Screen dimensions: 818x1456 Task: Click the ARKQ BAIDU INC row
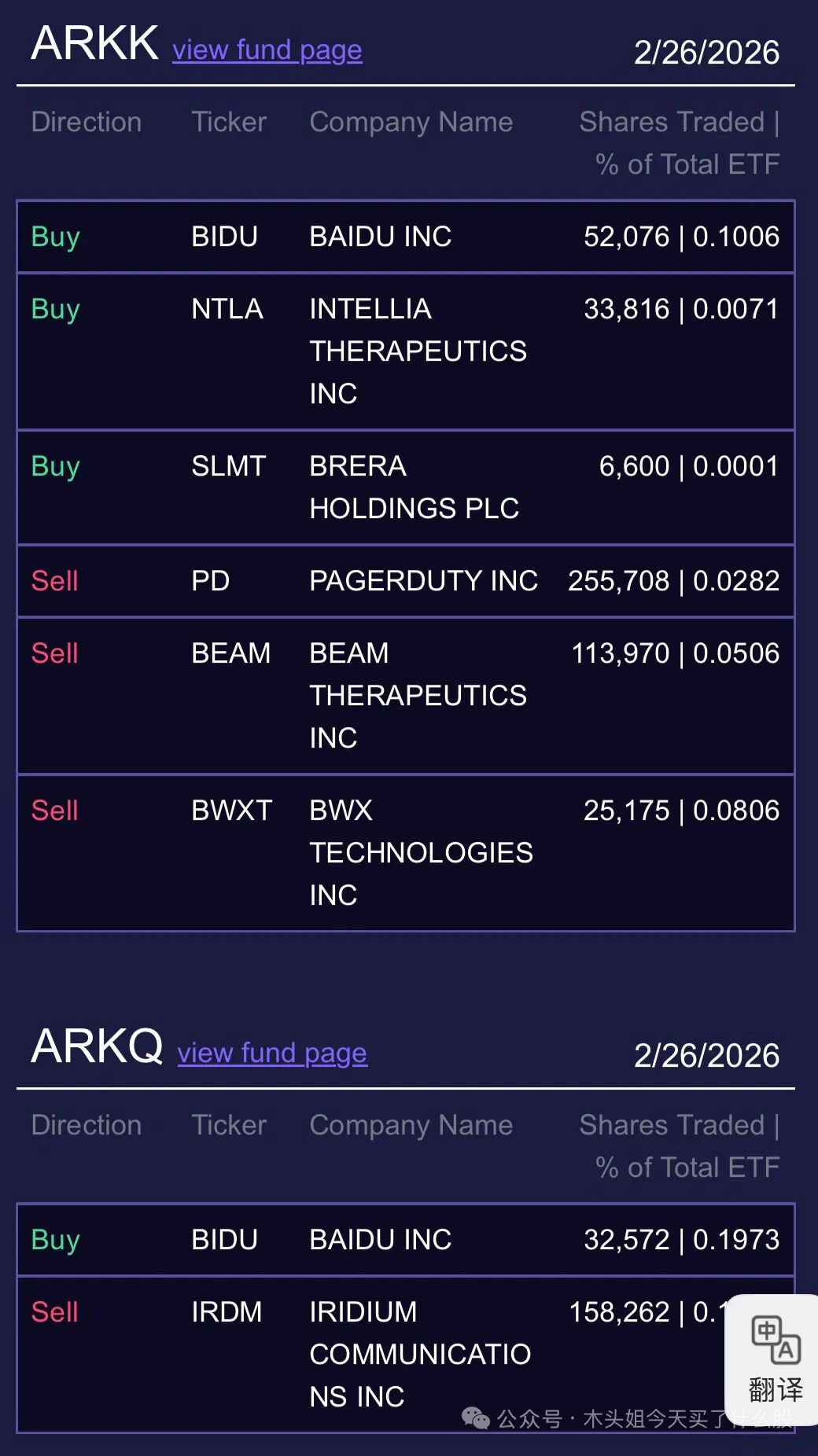(x=405, y=1240)
